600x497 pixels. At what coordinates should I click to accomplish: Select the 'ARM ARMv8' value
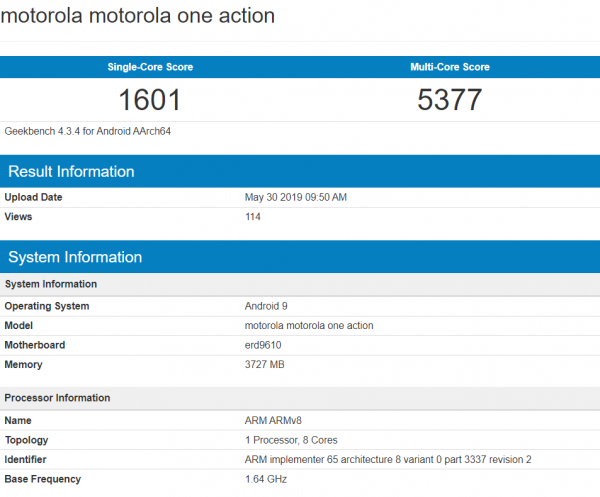pos(273,420)
